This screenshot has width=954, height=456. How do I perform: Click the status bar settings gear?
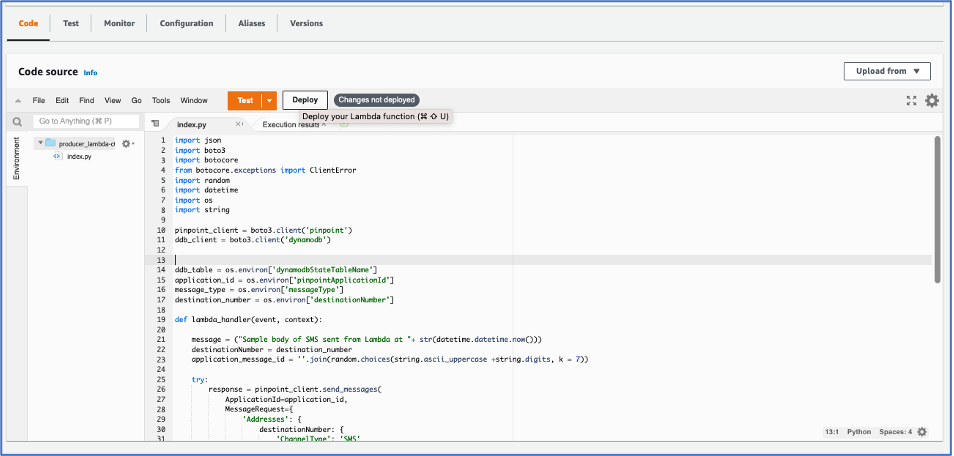pyautogui.click(x=922, y=432)
